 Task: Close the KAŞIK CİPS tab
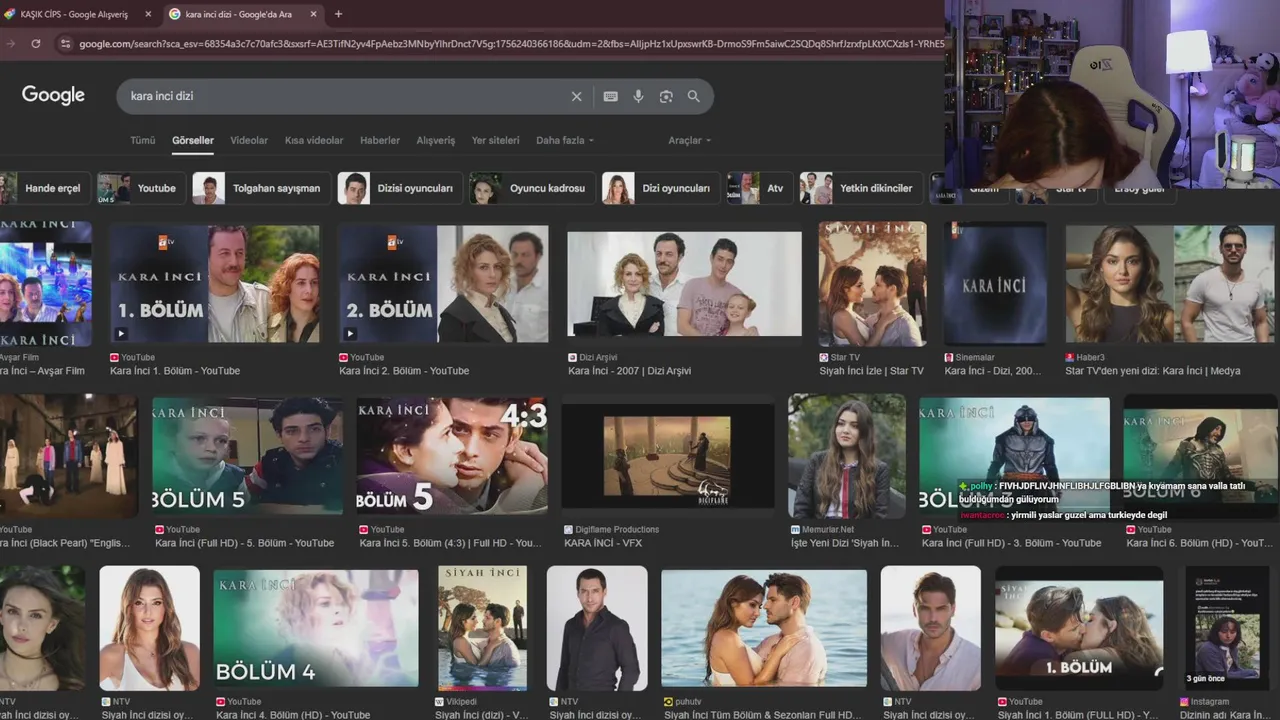[148, 14]
